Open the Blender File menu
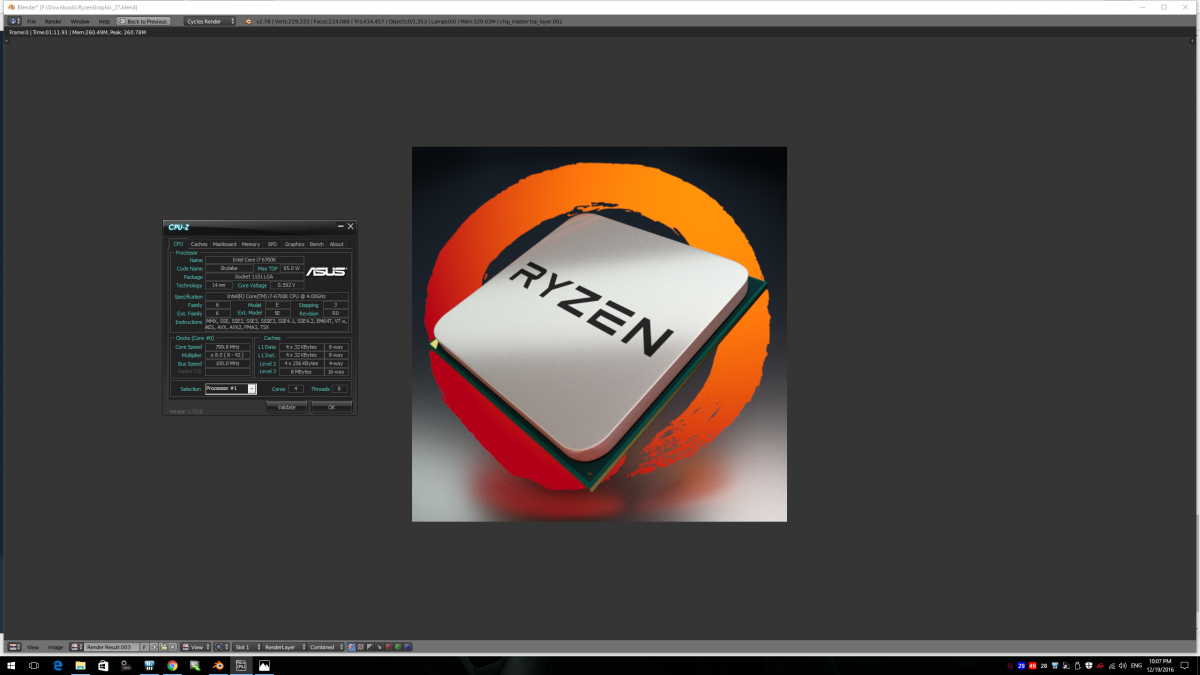This screenshot has width=1200, height=675. 31,21
